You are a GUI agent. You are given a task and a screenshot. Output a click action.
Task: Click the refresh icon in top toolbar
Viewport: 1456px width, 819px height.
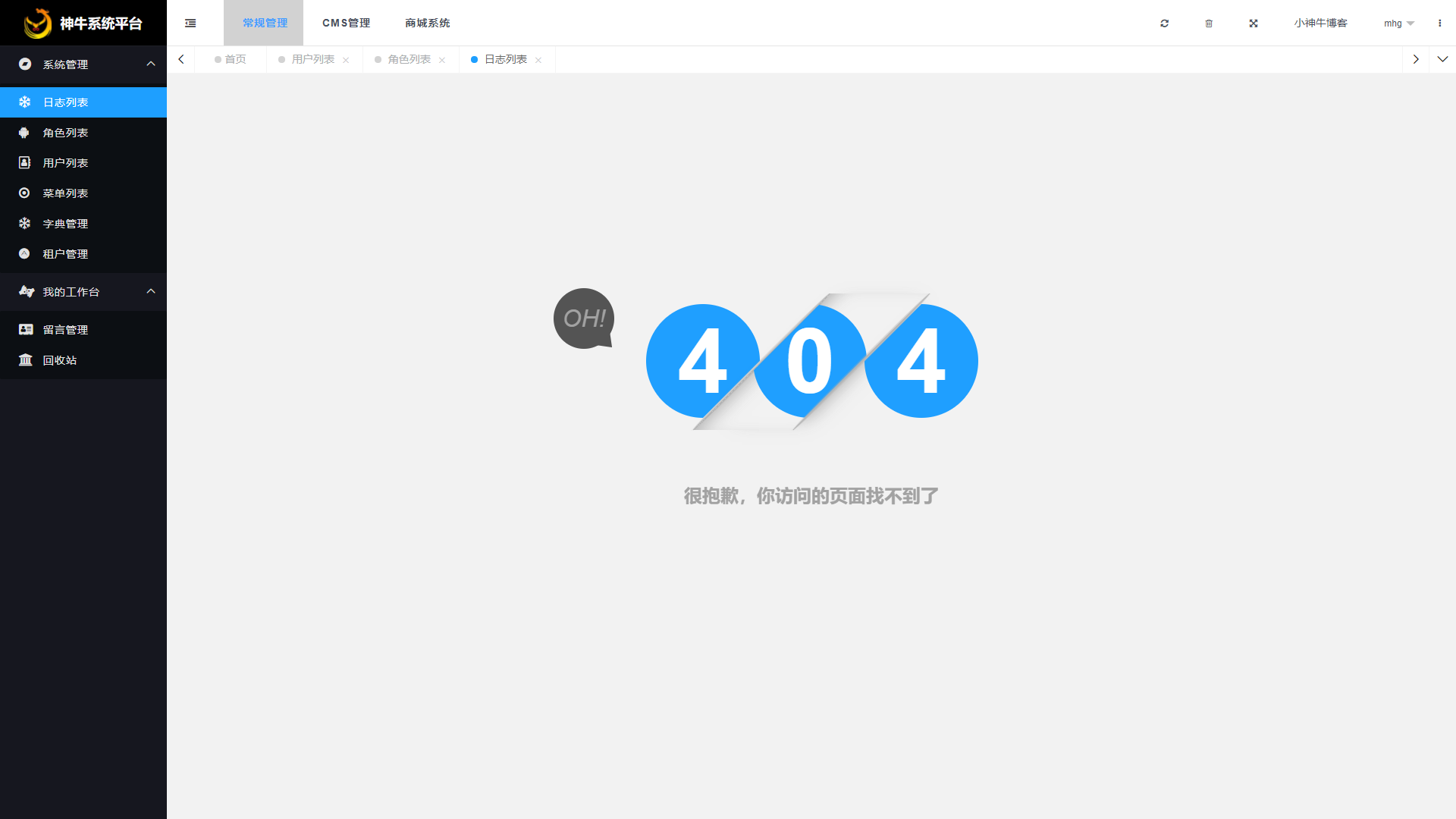tap(1164, 23)
